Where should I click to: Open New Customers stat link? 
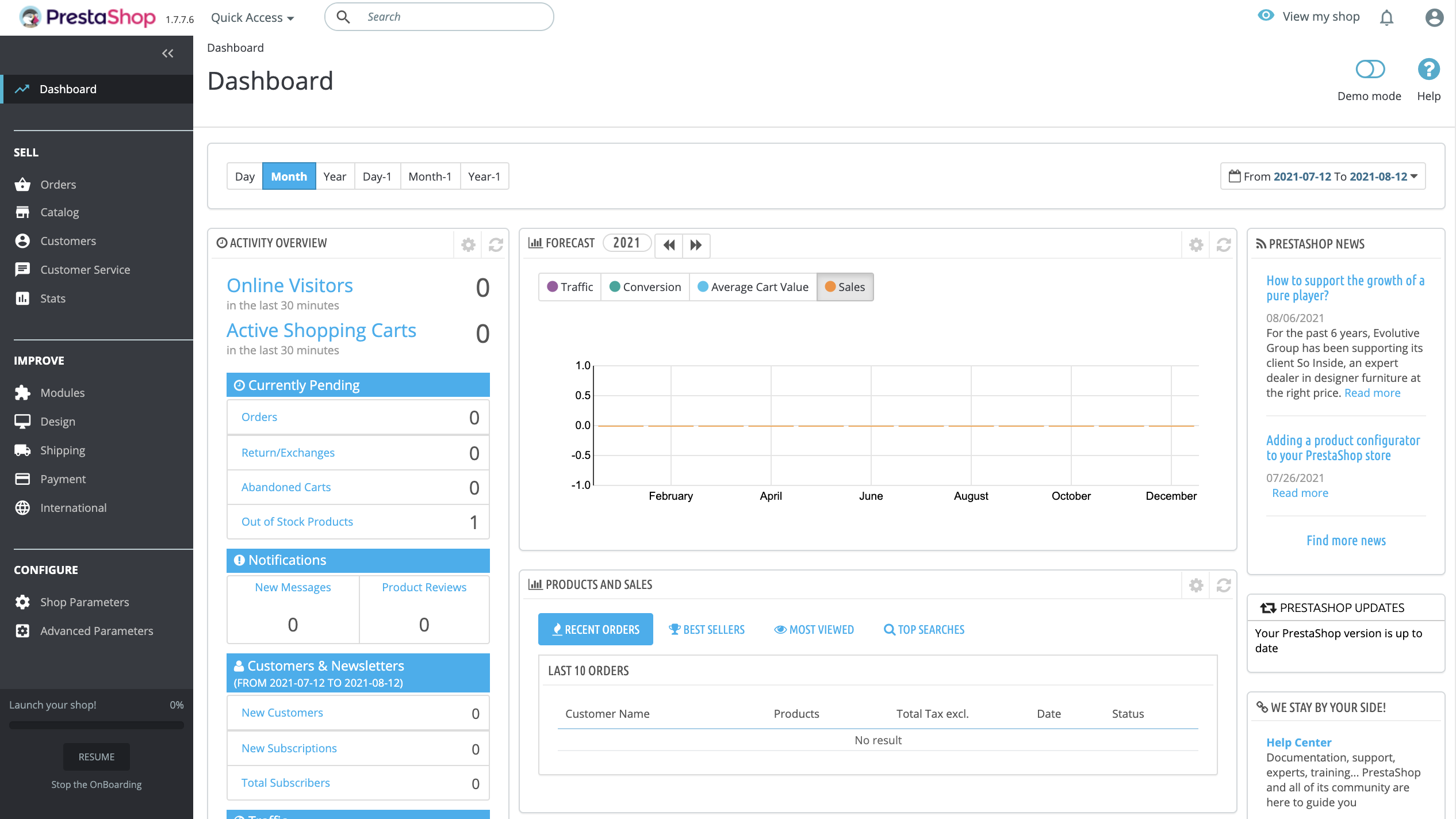[x=282, y=713]
